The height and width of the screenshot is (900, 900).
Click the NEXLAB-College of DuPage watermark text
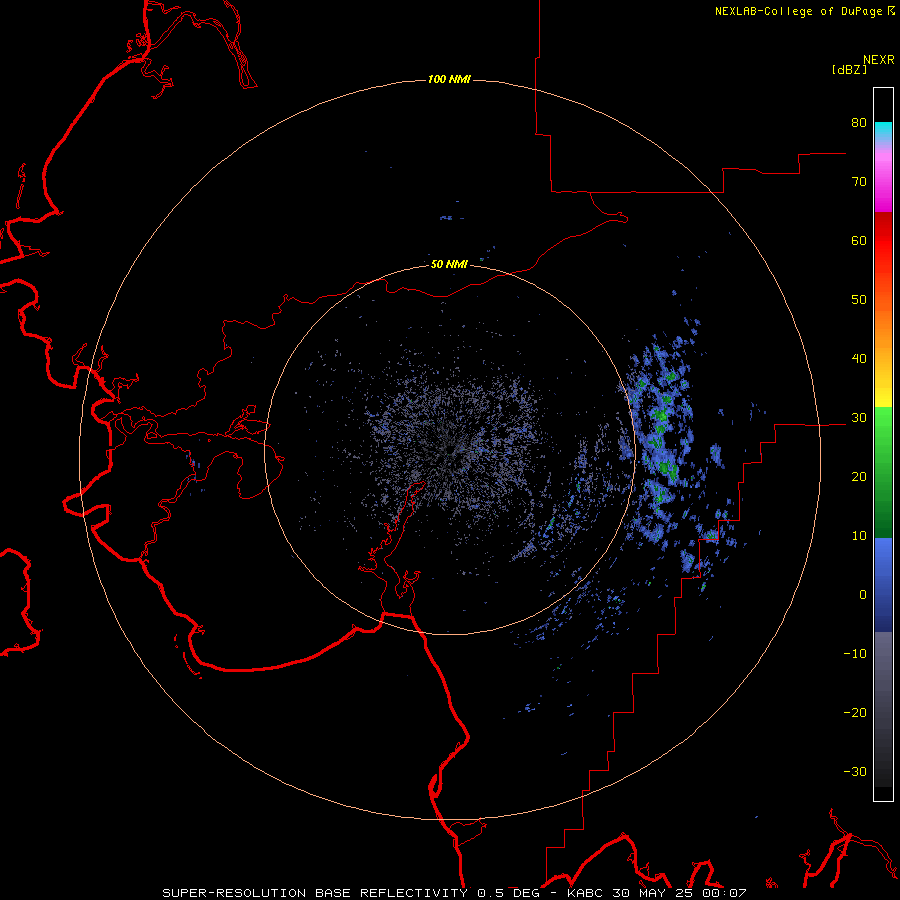[798, 11]
